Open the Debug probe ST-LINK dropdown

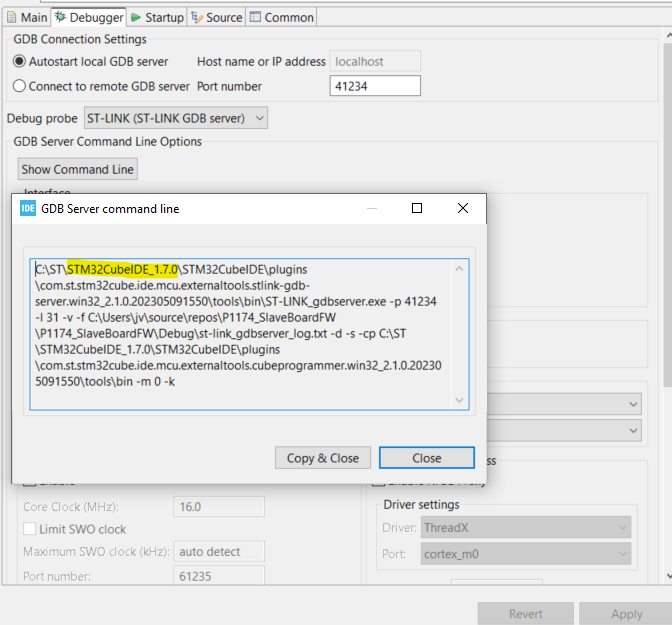176,118
